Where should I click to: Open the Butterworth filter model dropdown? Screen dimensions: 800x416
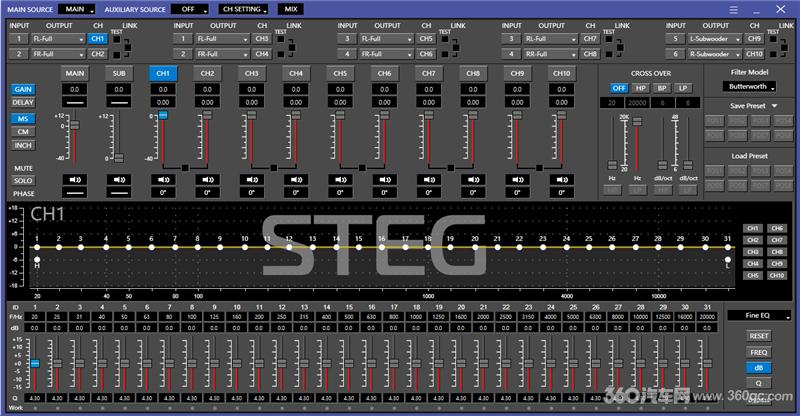[x=749, y=87]
